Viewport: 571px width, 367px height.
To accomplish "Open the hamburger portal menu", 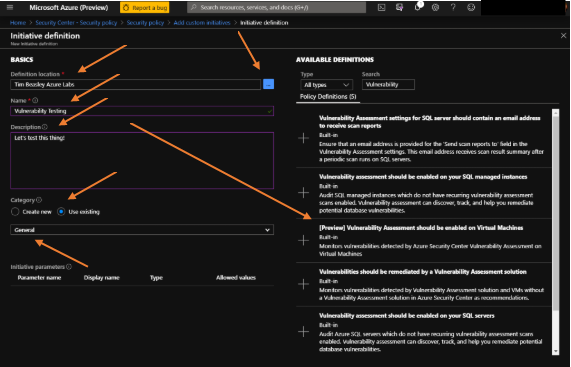I will point(10,7).
